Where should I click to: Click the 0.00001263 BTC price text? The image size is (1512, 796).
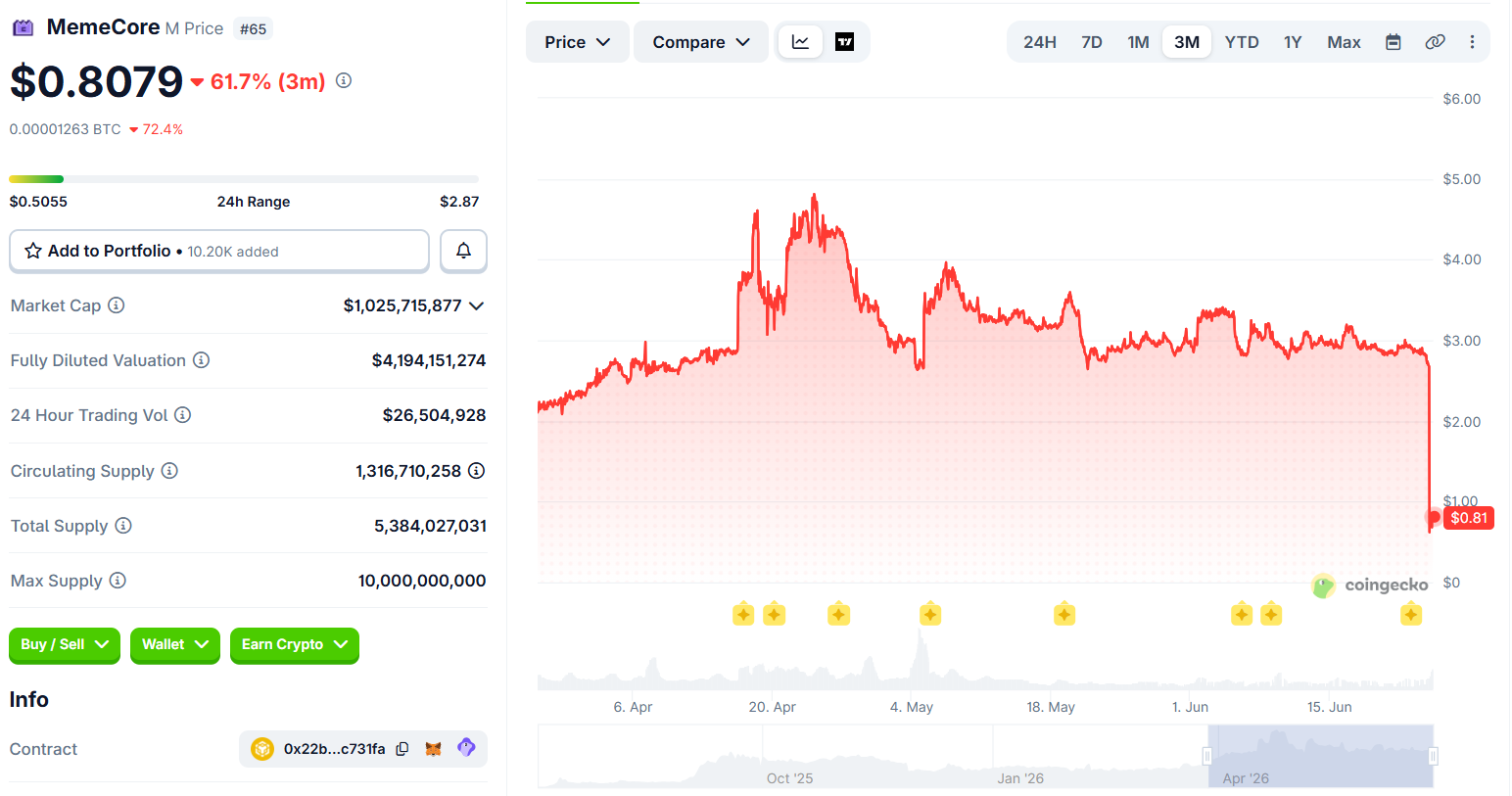tap(66, 129)
